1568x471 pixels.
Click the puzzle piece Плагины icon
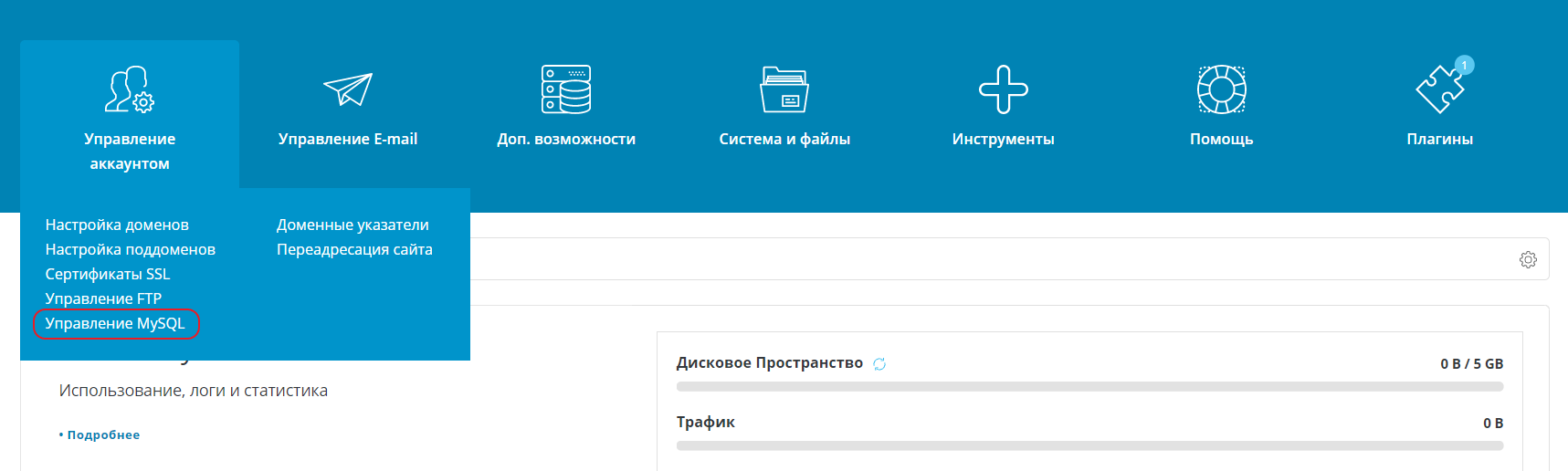coord(1438,90)
